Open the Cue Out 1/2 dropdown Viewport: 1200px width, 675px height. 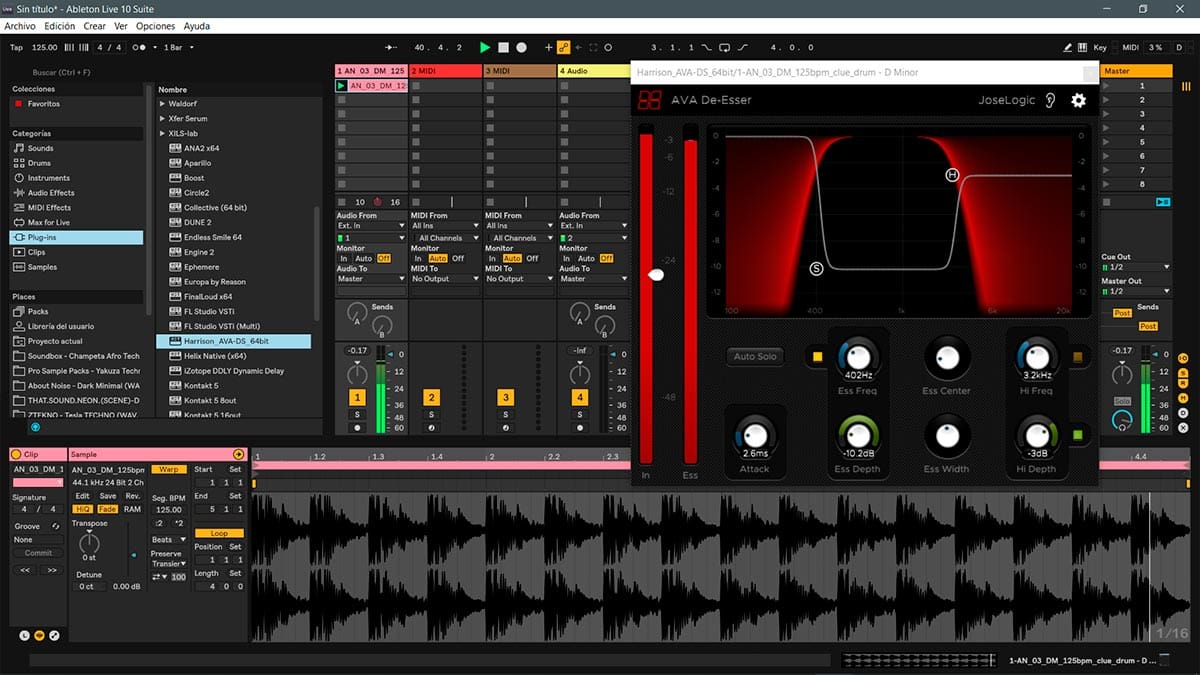click(x=1135, y=267)
